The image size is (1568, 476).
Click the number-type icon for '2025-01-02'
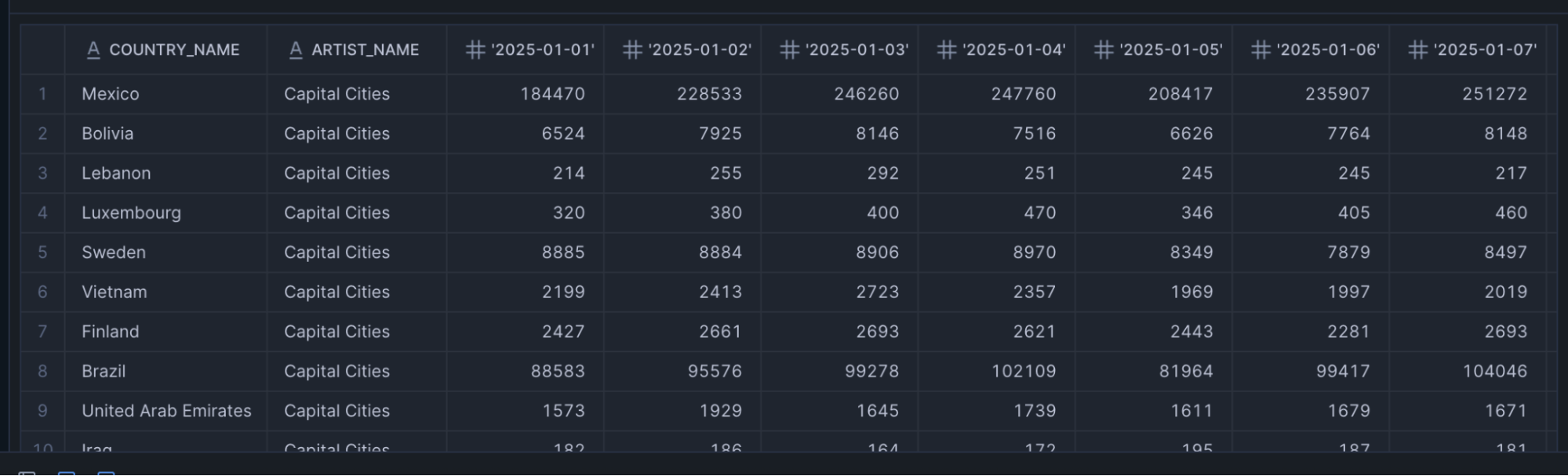point(632,50)
